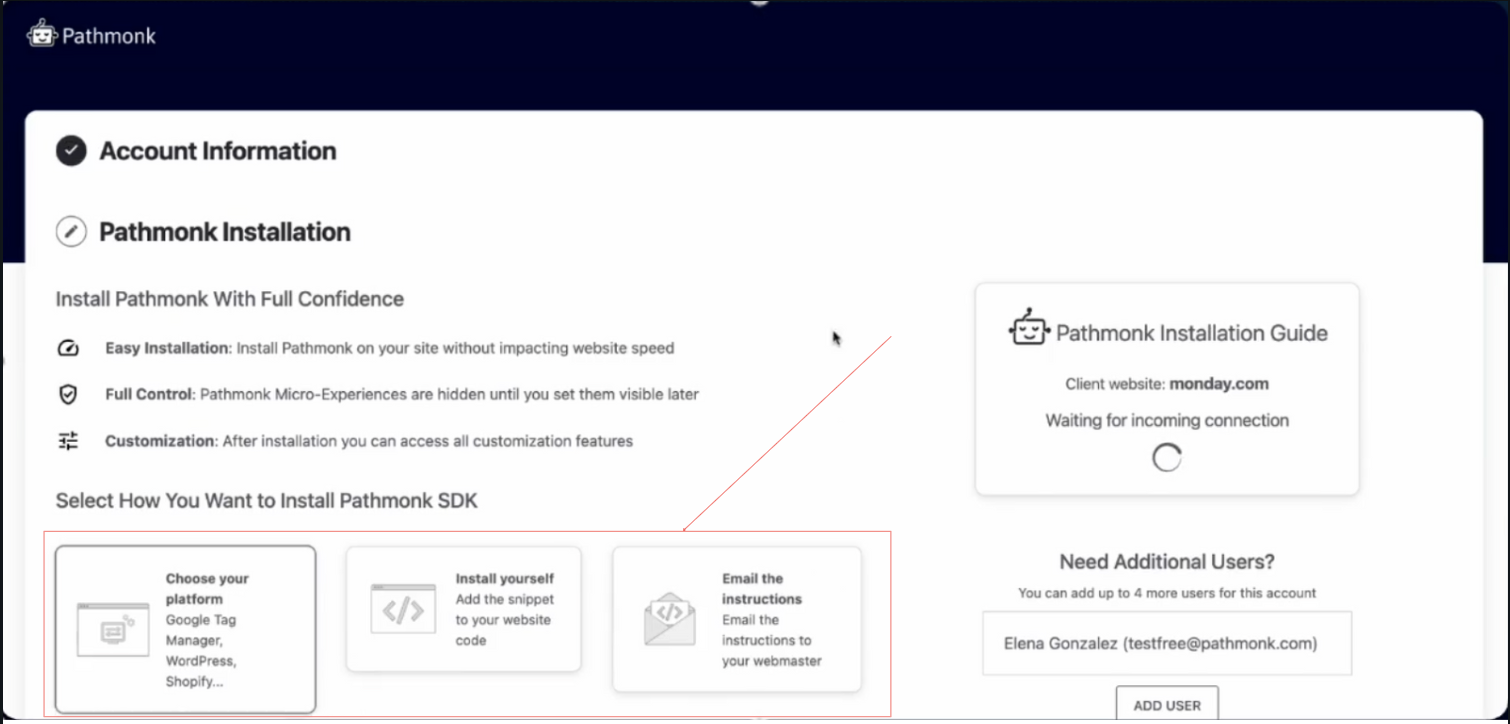Click the browser window icon in Choose your platform card

(x=113, y=630)
